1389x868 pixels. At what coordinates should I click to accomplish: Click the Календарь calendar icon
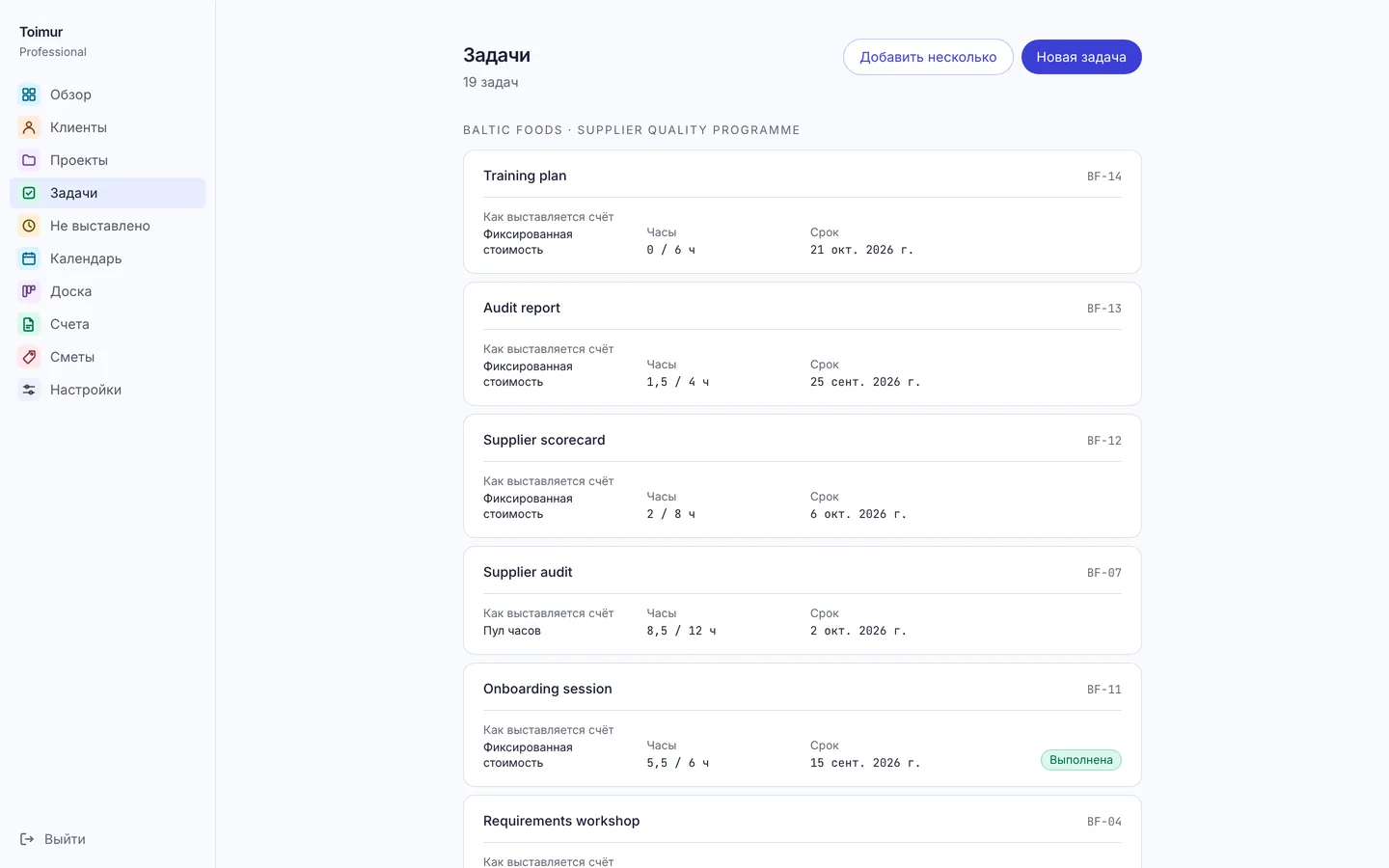click(x=29, y=258)
